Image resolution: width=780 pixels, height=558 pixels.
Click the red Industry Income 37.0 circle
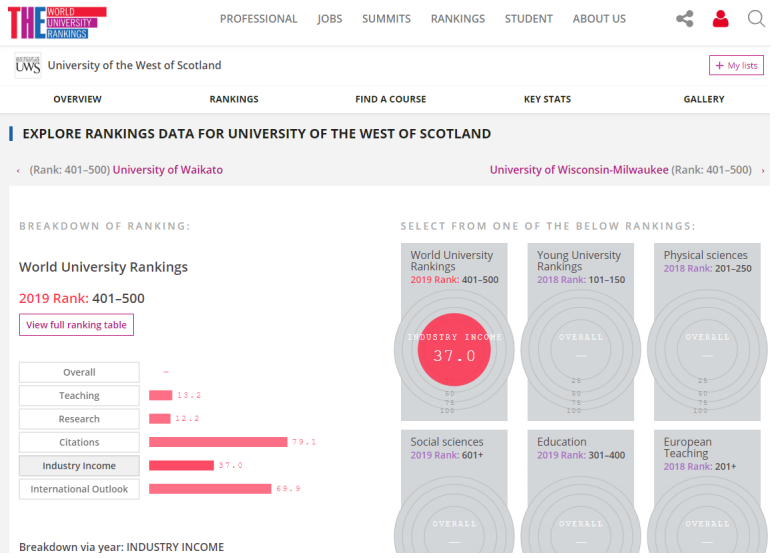pyautogui.click(x=454, y=350)
